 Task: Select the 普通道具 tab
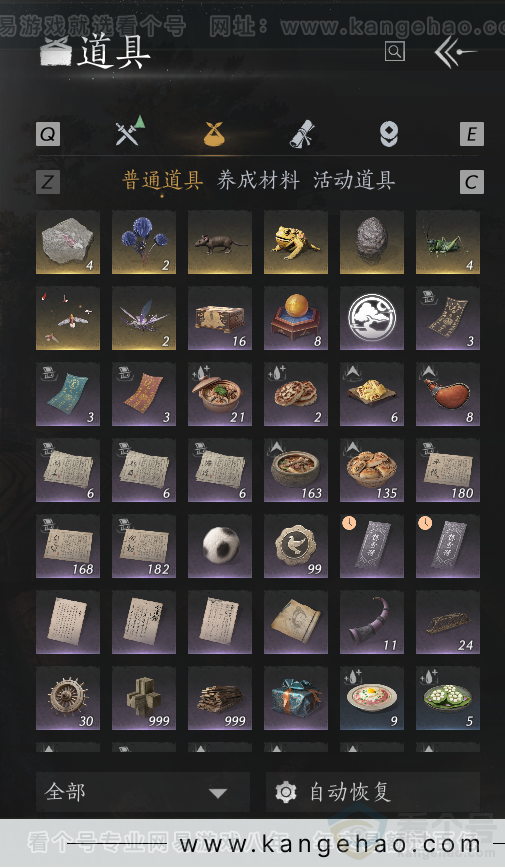(x=162, y=180)
